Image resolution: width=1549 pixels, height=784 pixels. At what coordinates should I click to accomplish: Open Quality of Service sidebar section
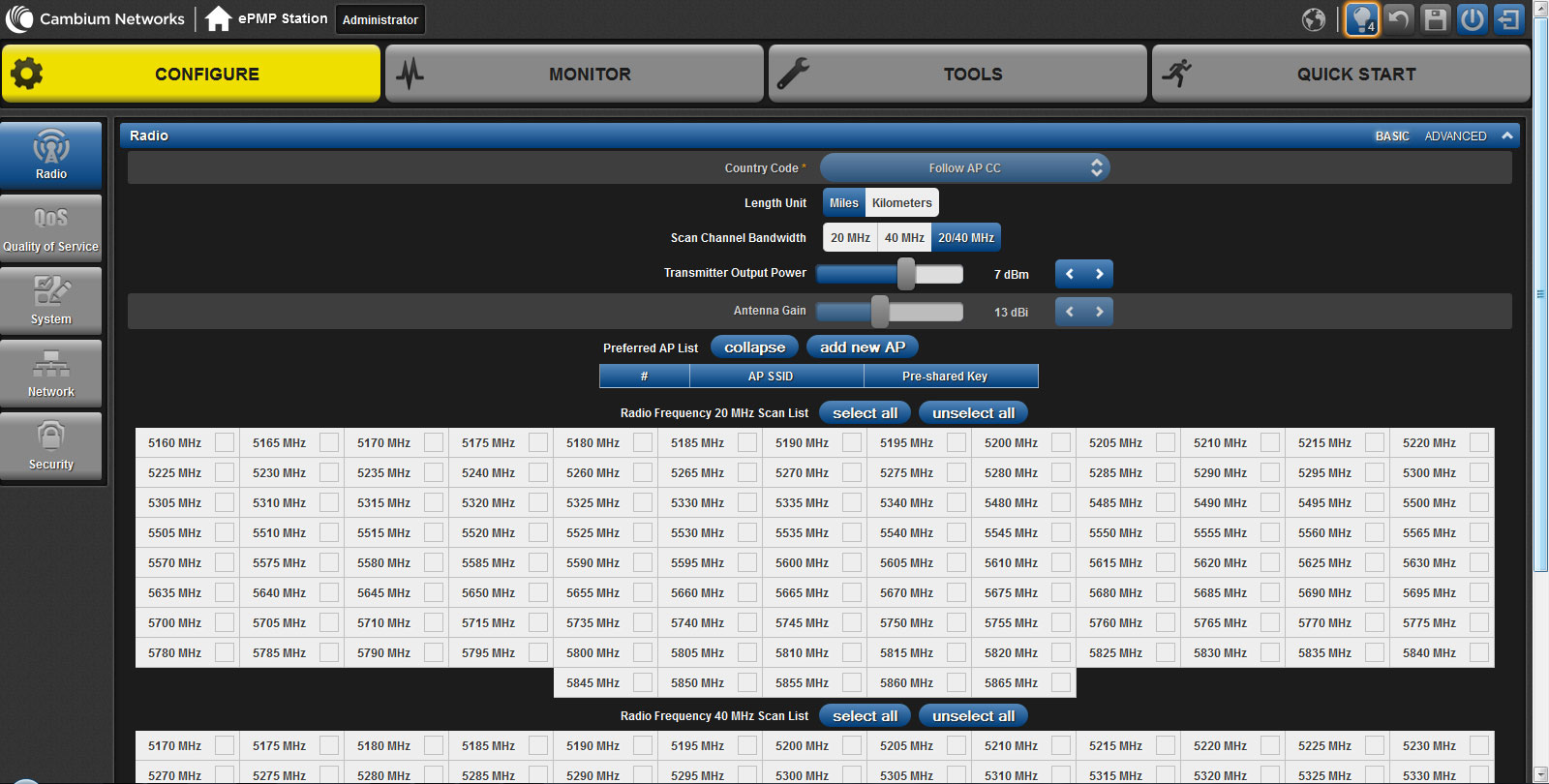click(51, 228)
